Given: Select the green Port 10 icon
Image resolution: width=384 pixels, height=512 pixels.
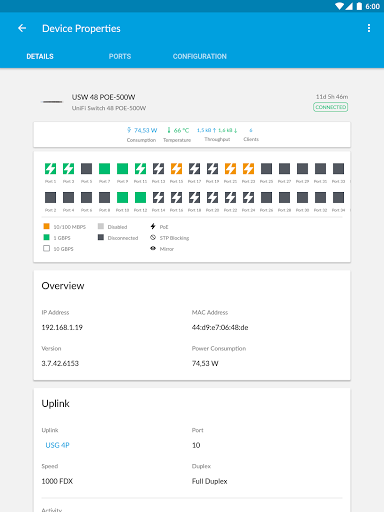Looking at the screenshot, I should point(122,197).
